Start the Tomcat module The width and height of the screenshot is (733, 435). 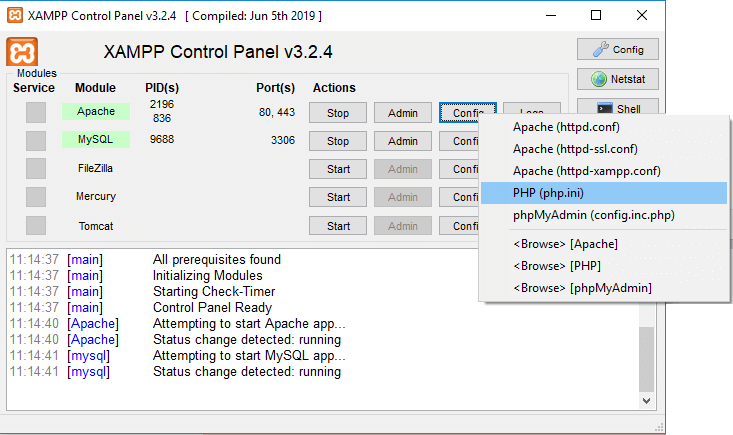pyautogui.click(x=338, y=226)
